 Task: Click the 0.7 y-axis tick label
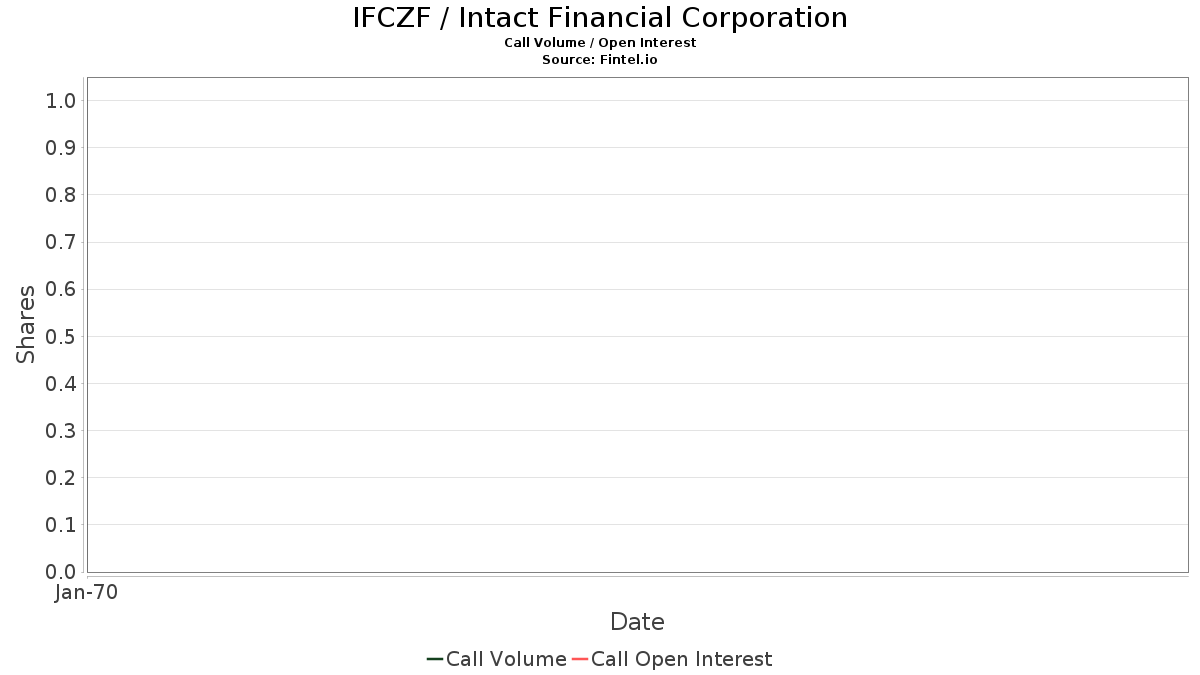pos(61,242)
